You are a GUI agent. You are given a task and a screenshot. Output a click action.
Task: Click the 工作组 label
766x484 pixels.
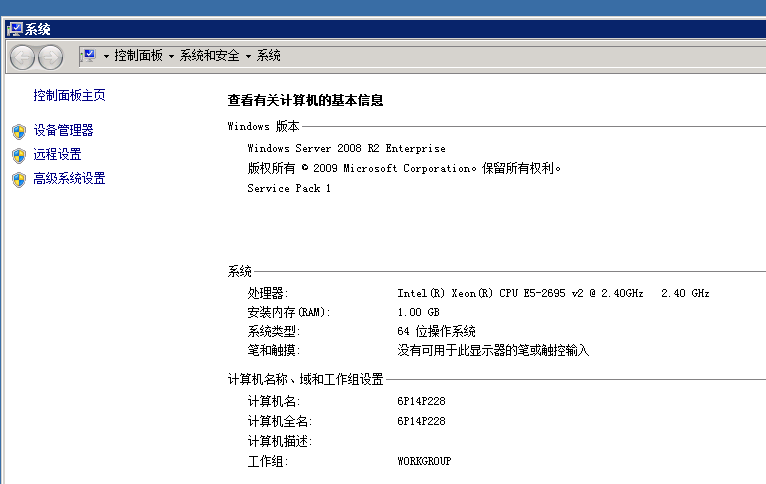pyautogui.click(x=268, y=461)
